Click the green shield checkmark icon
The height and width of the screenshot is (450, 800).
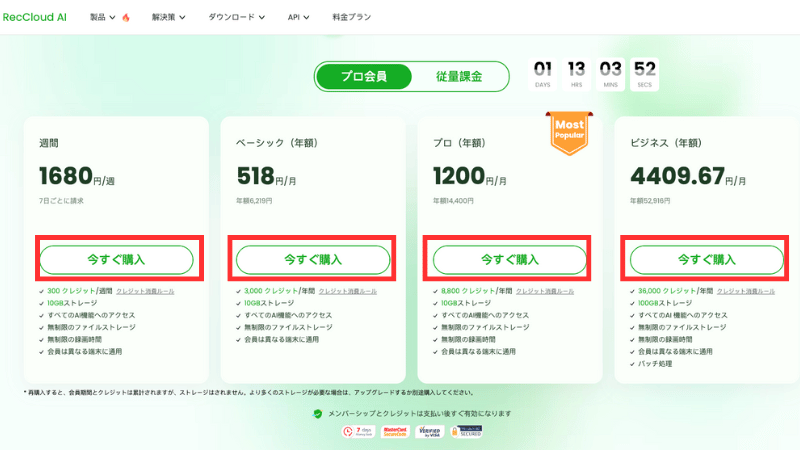(x=318, y=414)
